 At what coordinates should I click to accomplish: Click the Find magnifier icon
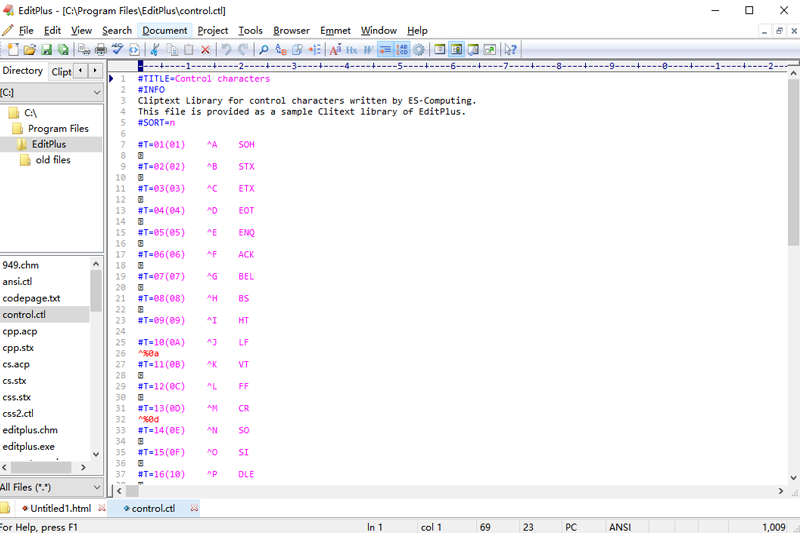(x=264, y=49)
